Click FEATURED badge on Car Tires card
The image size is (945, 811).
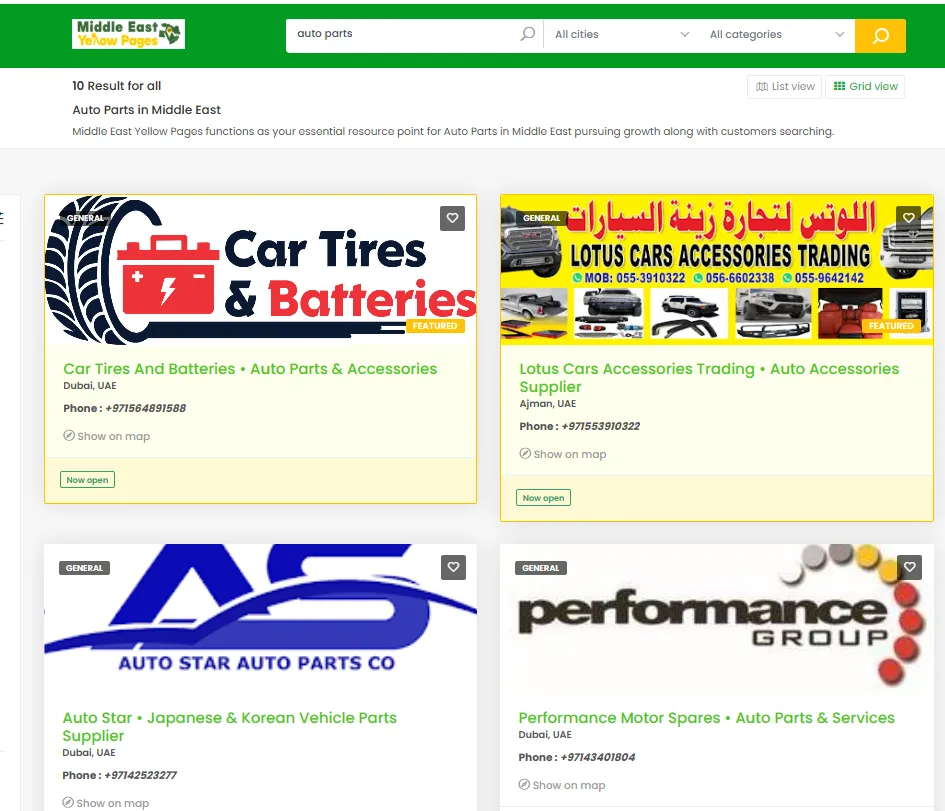point(435,326)
